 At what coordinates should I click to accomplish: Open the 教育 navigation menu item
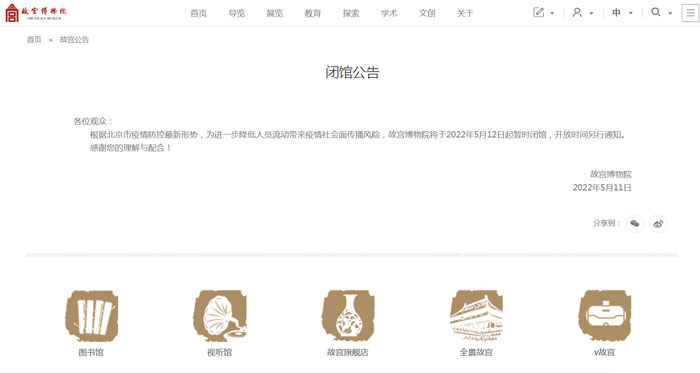coord(312,13)
